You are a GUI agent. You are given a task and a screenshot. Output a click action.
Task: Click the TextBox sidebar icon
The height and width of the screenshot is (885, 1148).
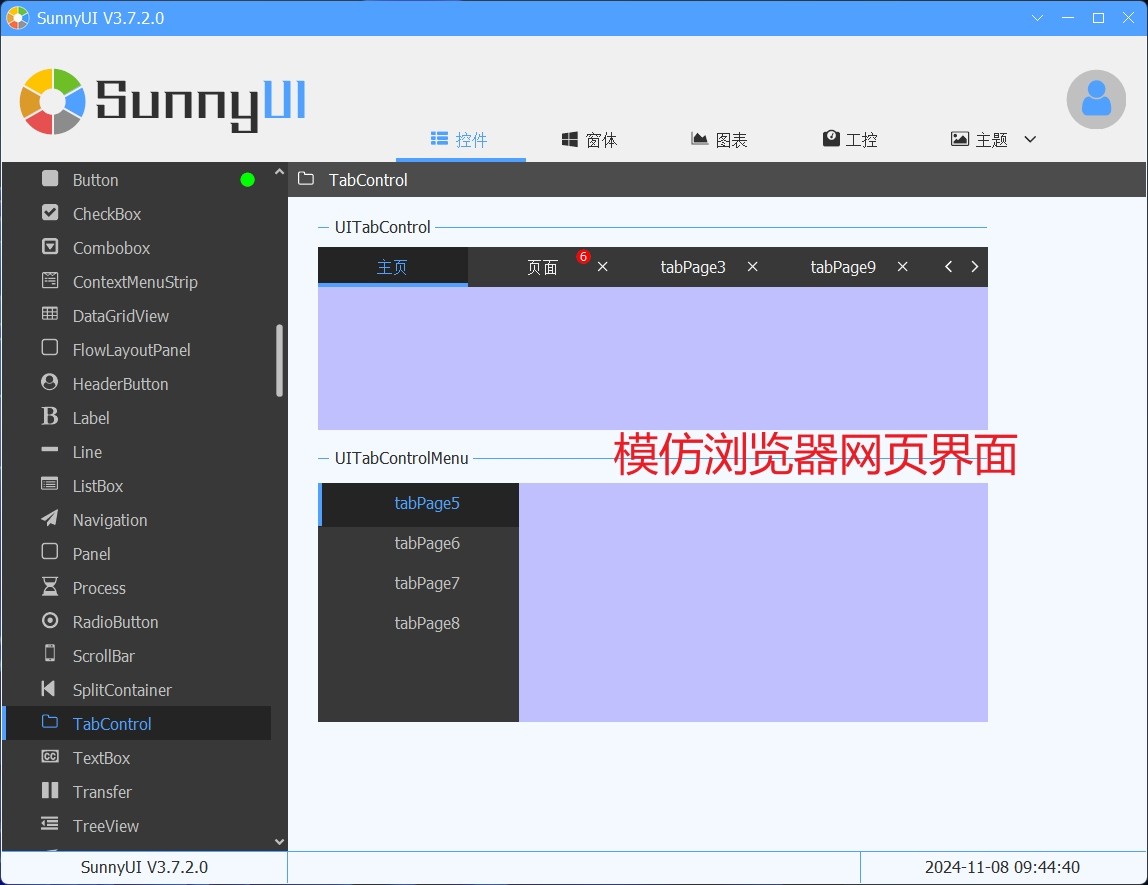(x=50, y=757)
